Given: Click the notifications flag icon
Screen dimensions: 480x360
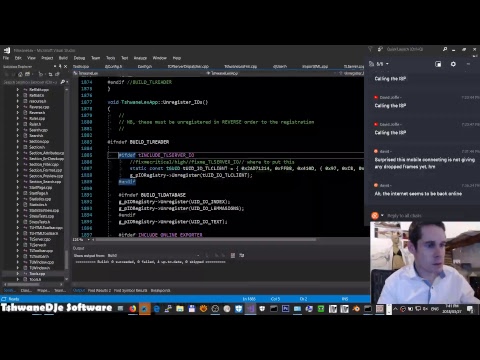Looking at the screenshot, I should click(x=370, y=49).
